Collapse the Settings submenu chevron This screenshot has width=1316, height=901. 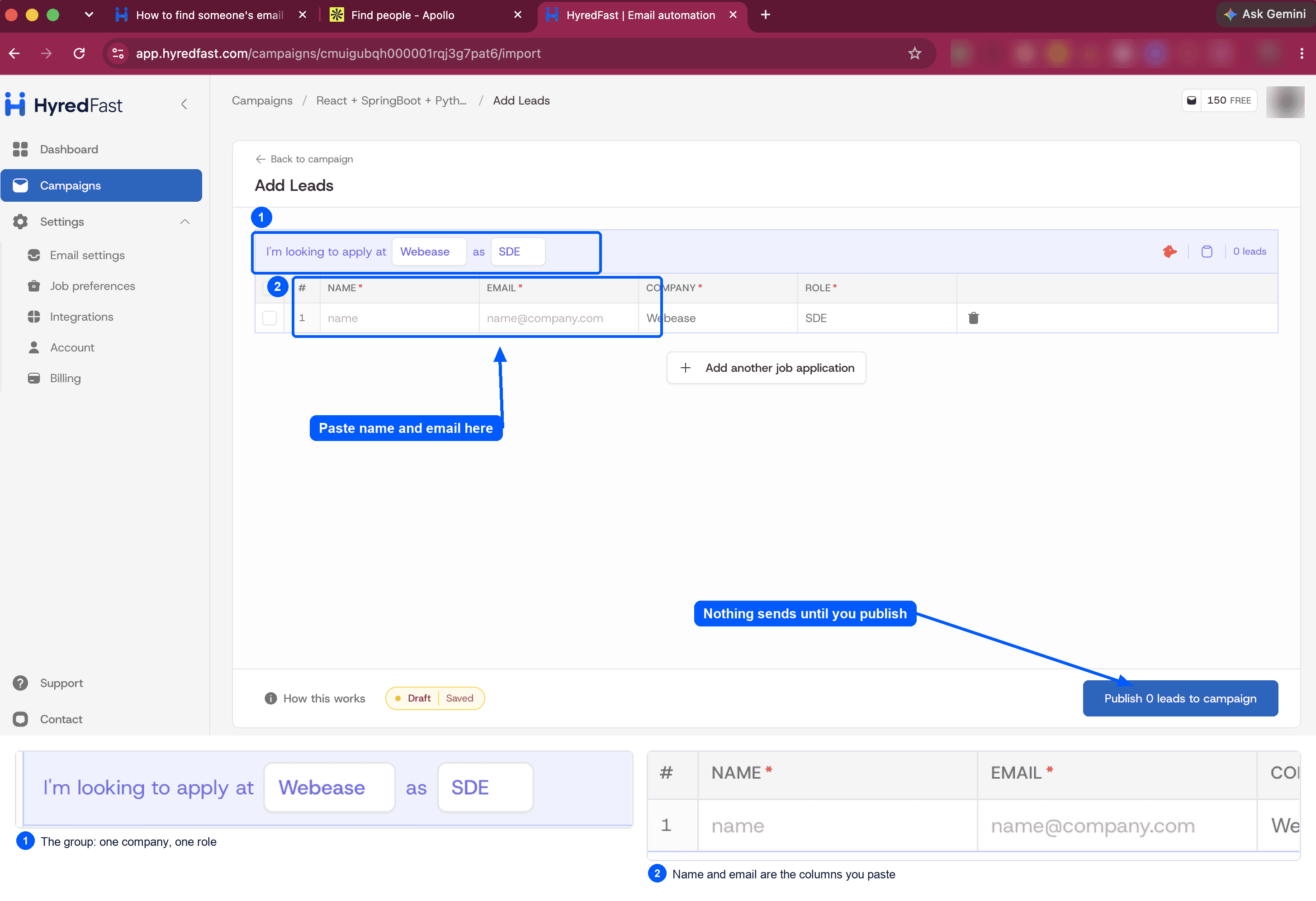coord(185,222)
